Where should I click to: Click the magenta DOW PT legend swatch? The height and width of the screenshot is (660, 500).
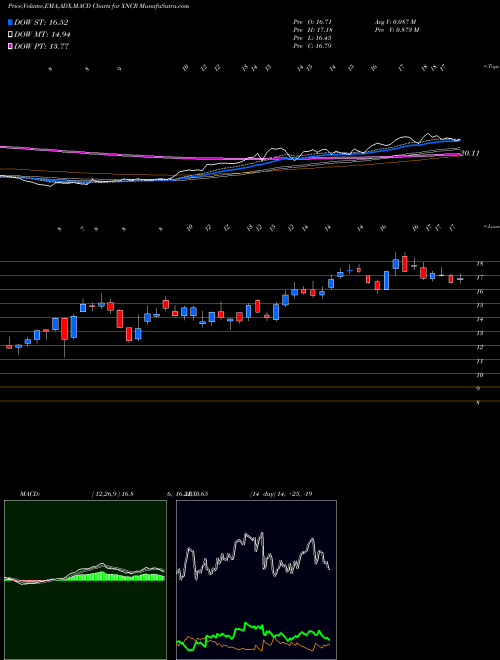pos(11,46)
